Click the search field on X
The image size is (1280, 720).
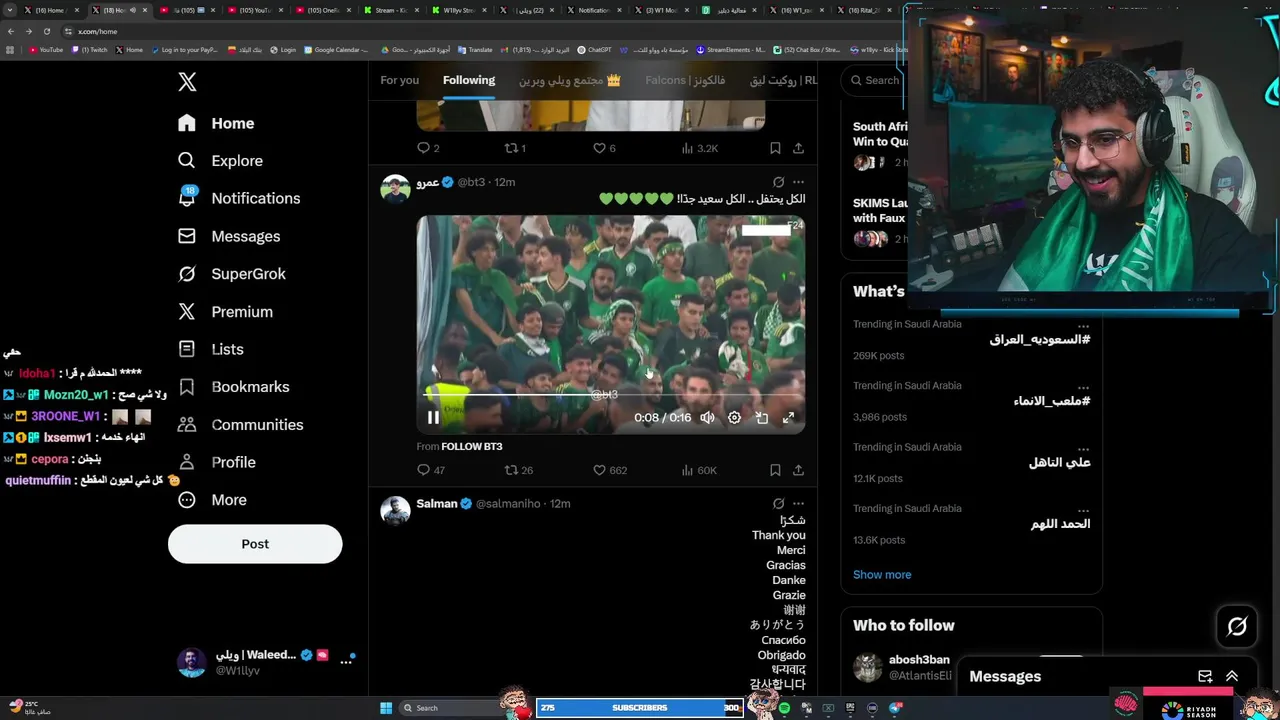(x=878, y=80)
